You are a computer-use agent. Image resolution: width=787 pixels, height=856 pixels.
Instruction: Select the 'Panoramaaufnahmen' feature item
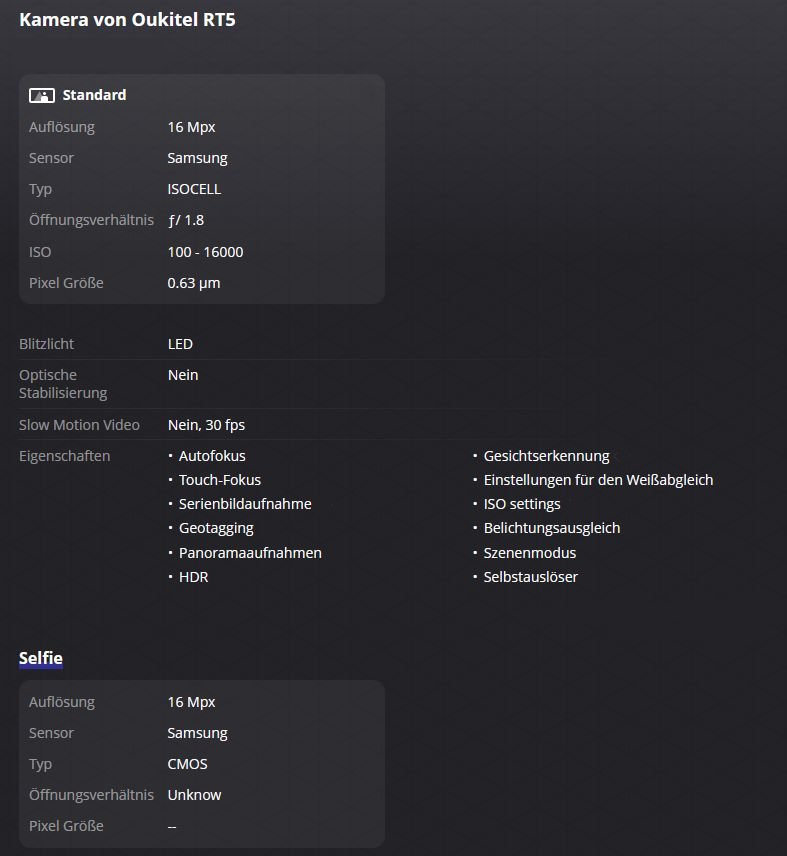(250, 553)
